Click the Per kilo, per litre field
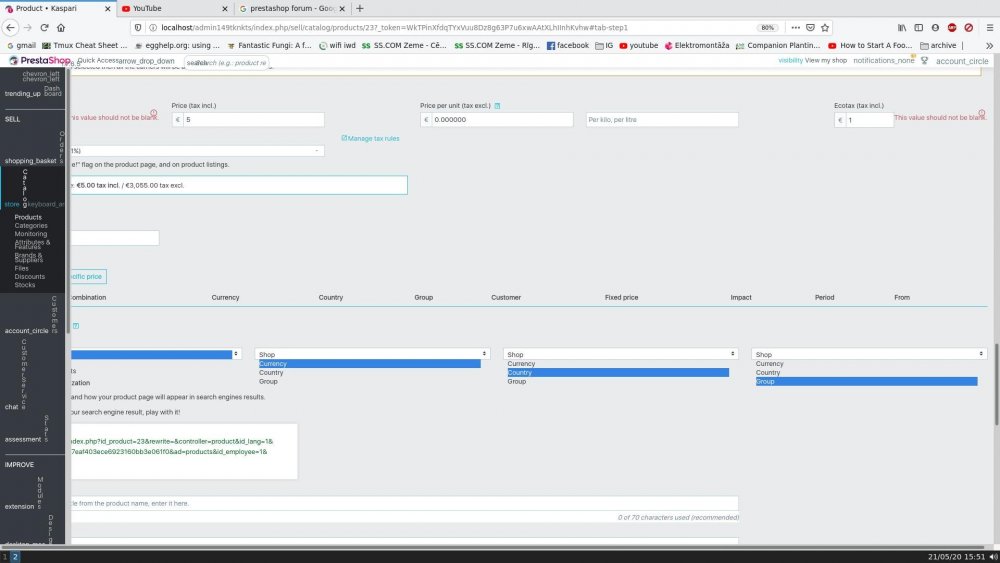The width and height of the screenshot is (1000, 563). point(662,120)
